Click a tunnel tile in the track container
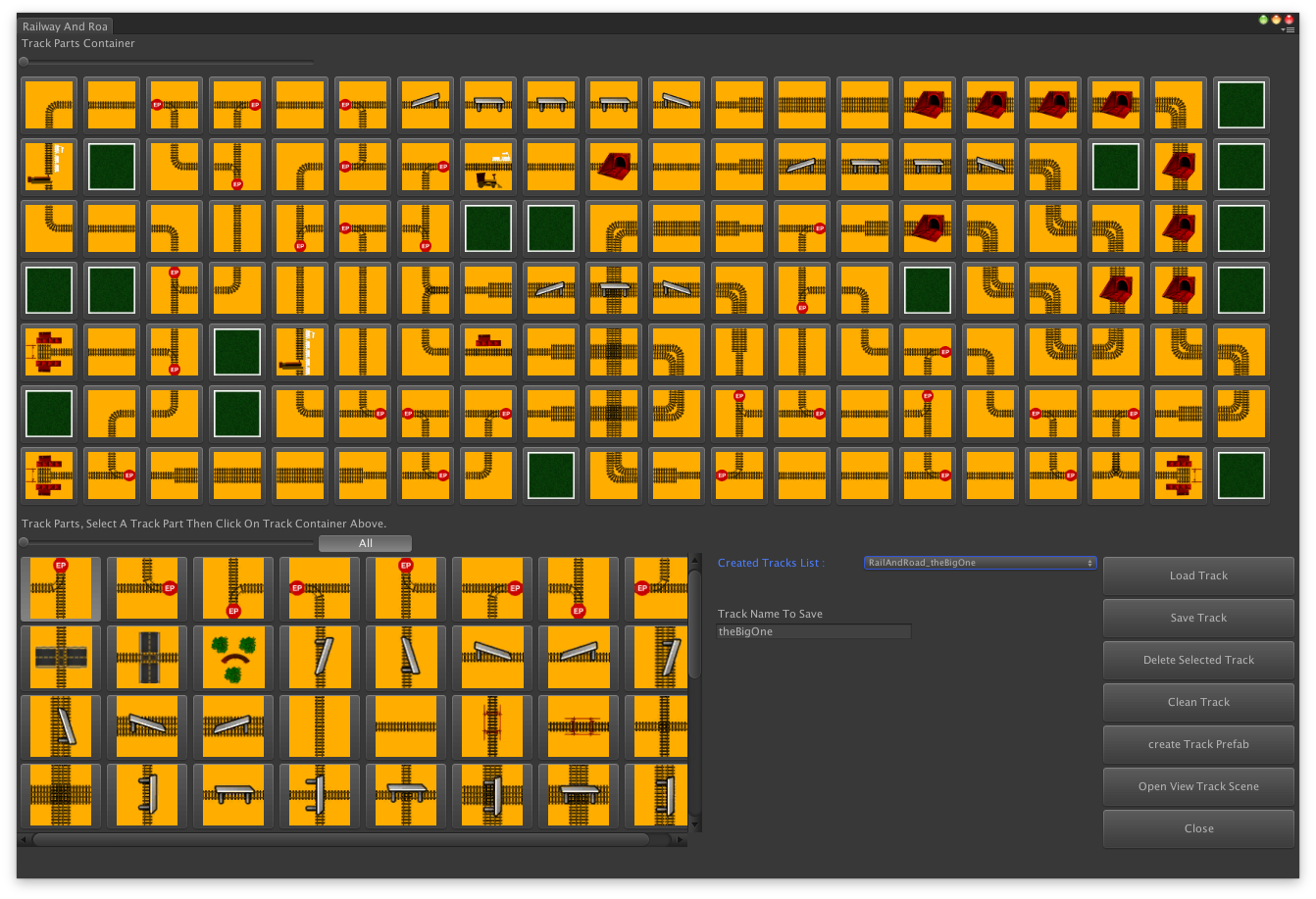1316x899 pixels. pyautogui.click(x=927, y=105)
